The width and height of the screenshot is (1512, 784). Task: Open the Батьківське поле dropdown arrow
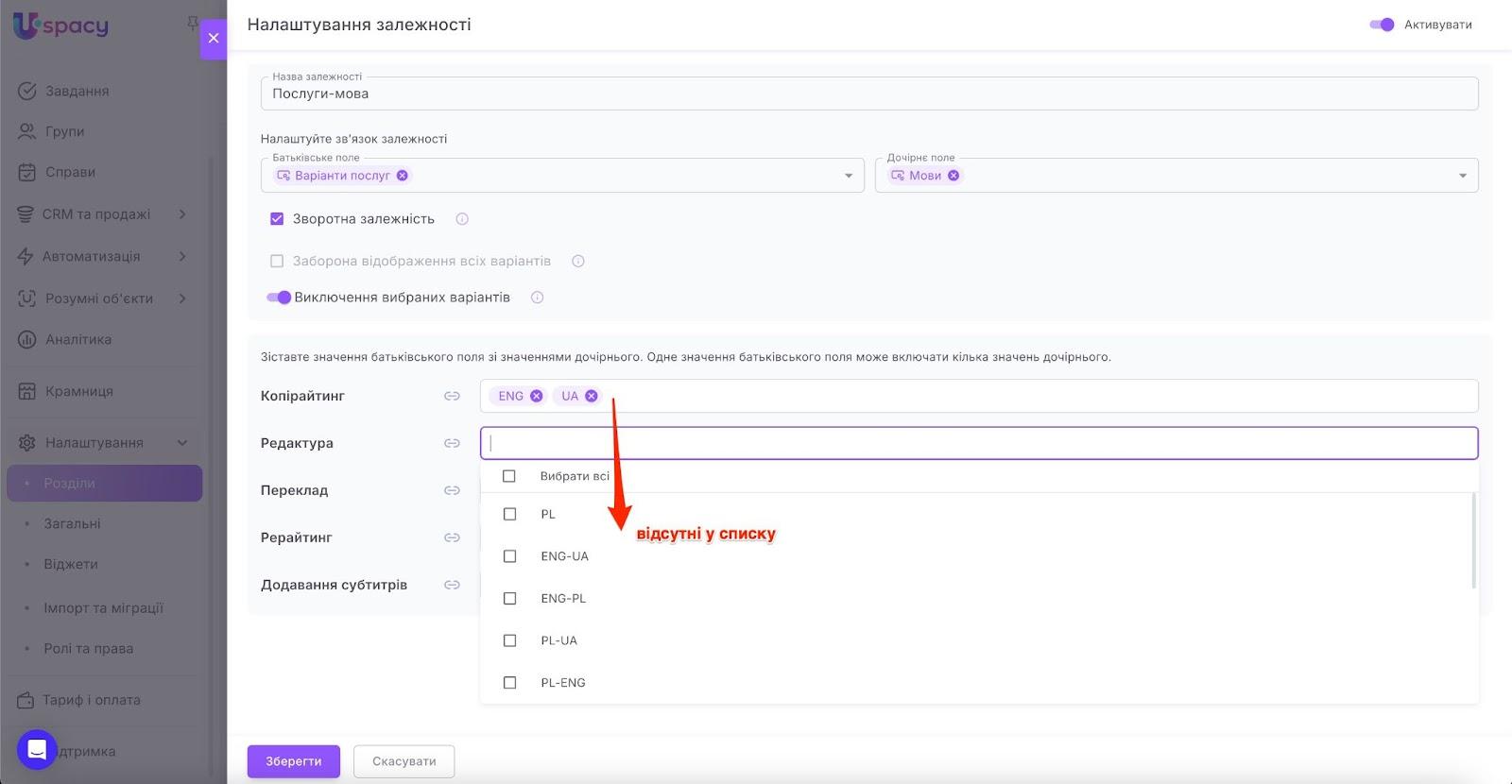(x=848, y=176)
